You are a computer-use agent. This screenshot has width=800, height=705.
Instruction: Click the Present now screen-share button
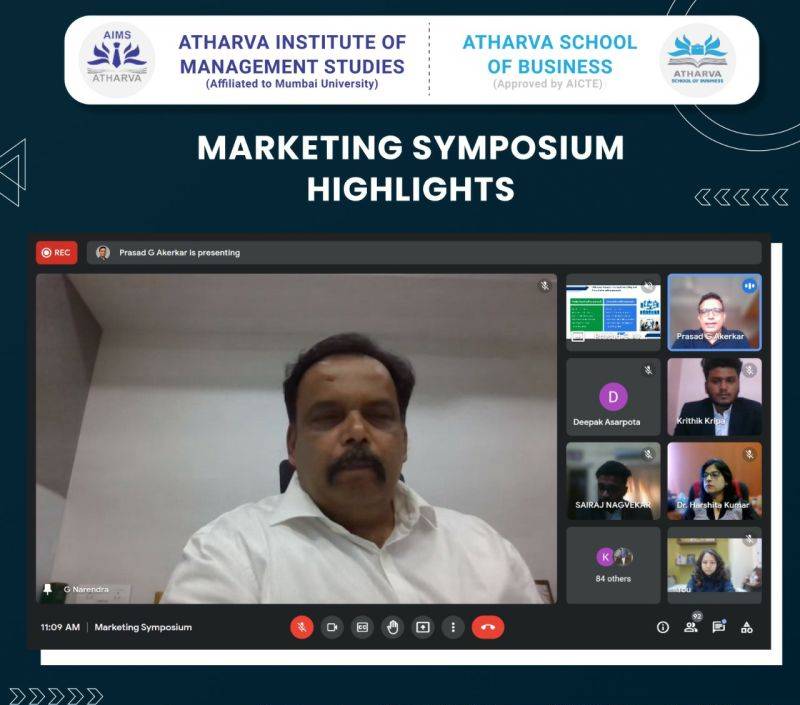423,627
